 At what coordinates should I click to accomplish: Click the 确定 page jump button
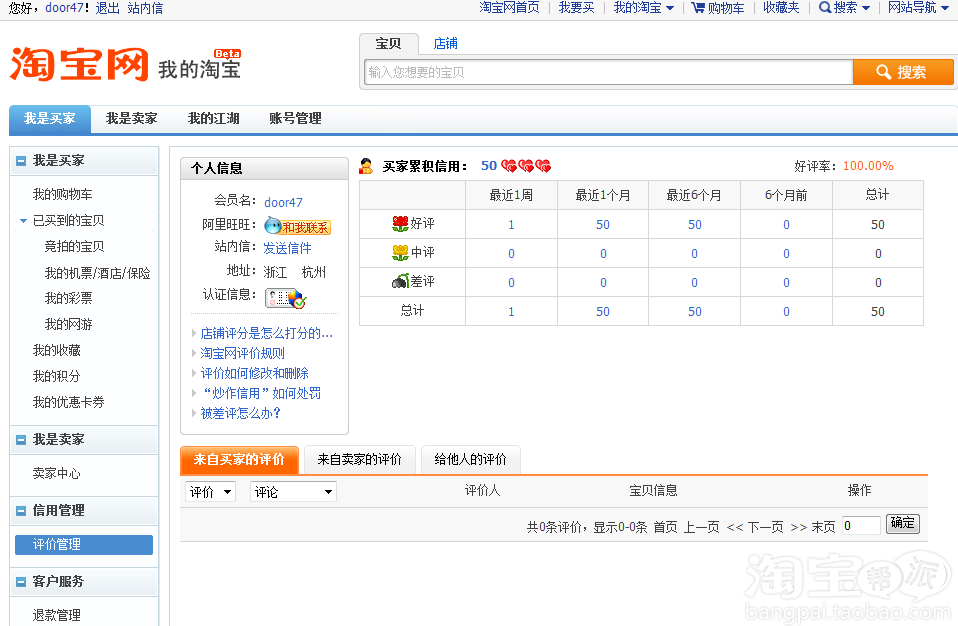coord(902,523)
